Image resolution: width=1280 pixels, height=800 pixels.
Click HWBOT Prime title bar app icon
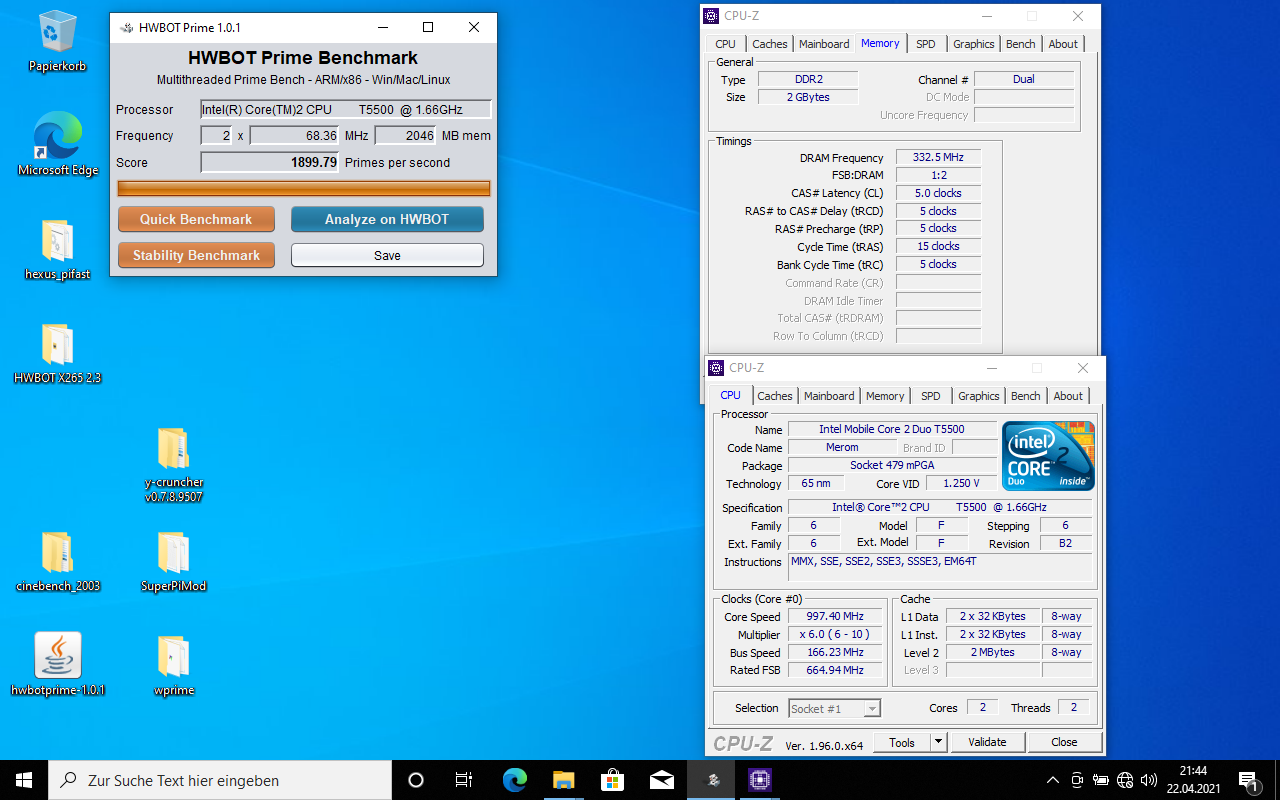click(x=126, y=28)
